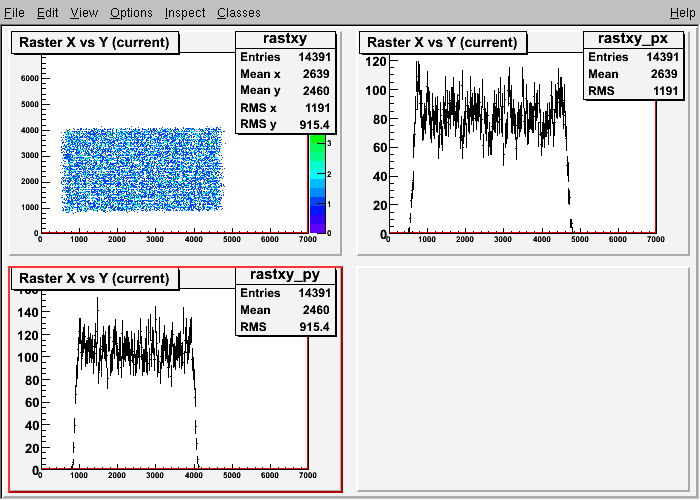Open the View menu
Viewport: 700px width, 500px height.
pyautogui.click(x=84, y=12)
